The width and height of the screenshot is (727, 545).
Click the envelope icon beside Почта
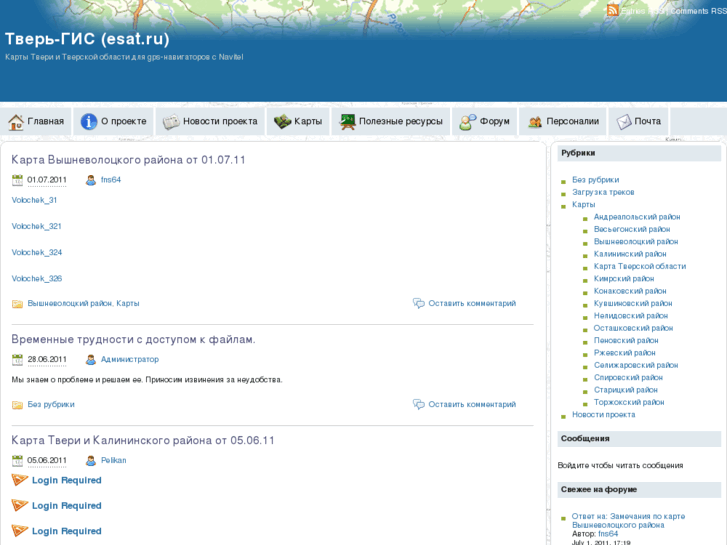tap(624, 122)
